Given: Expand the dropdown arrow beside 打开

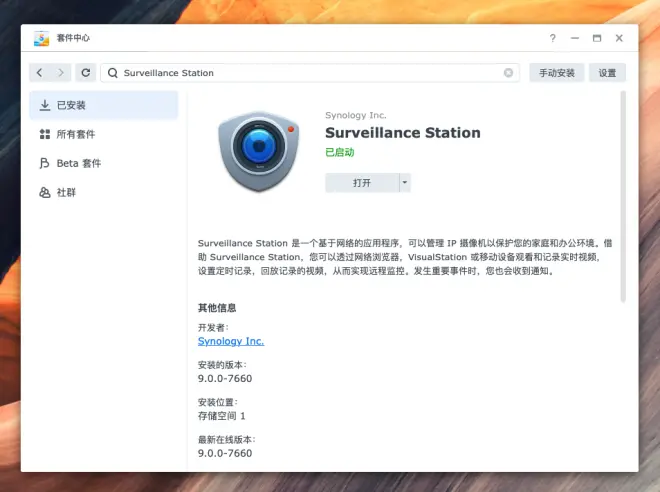Looking at the screenshot, I should click(405, 183).
